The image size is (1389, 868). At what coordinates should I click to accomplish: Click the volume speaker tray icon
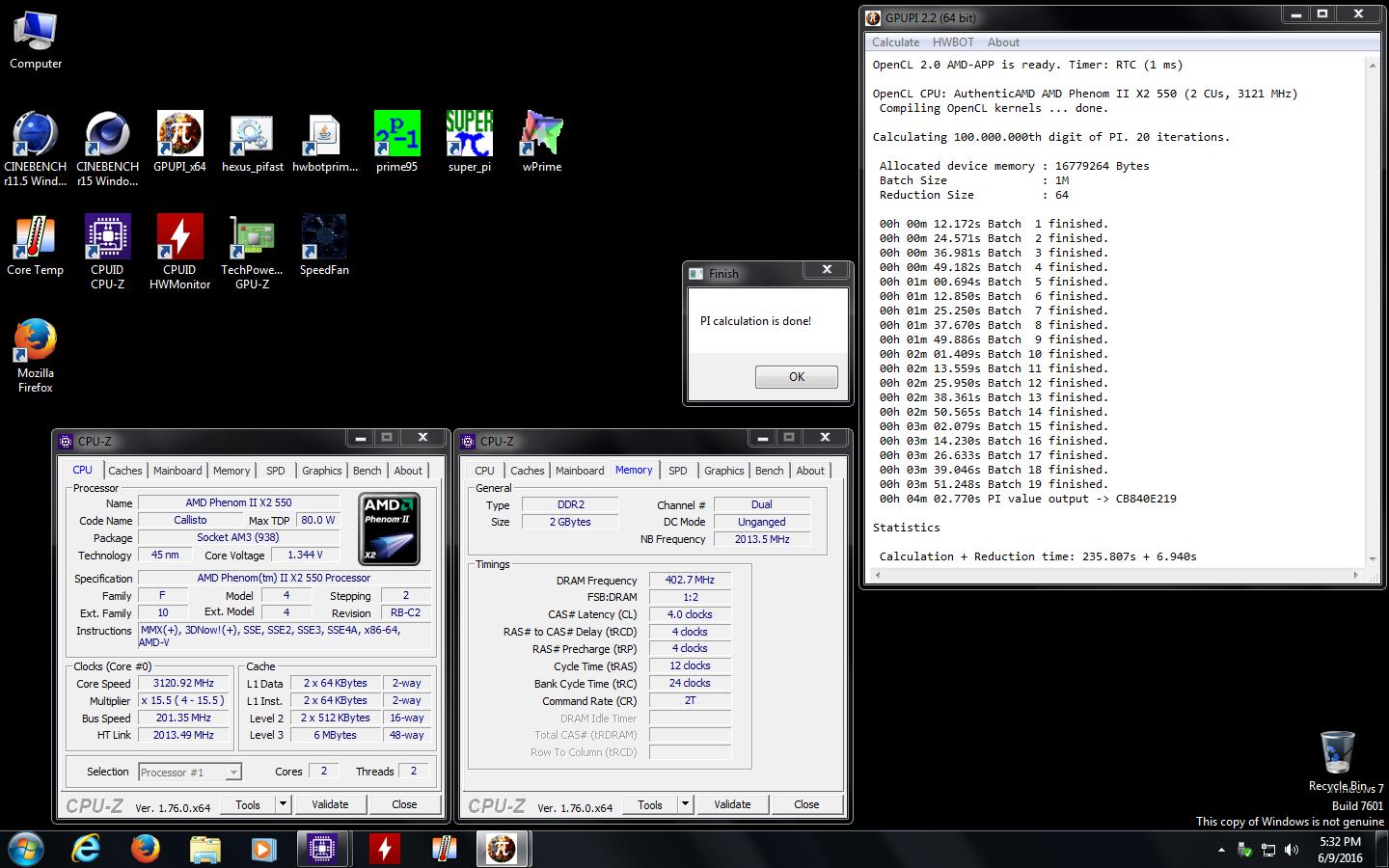click(x=1292, y=850)
